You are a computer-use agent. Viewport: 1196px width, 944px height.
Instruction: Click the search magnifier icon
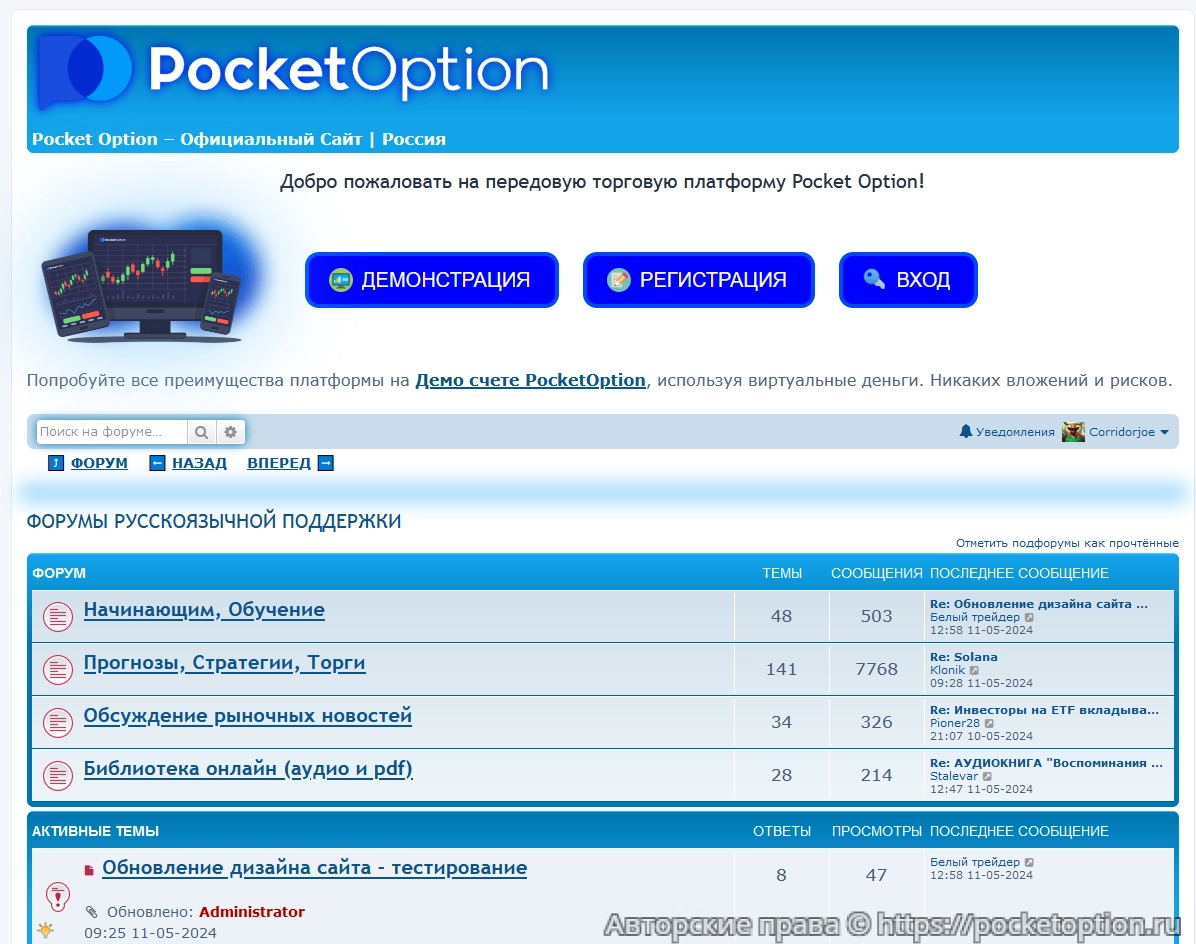click(201, 432)
